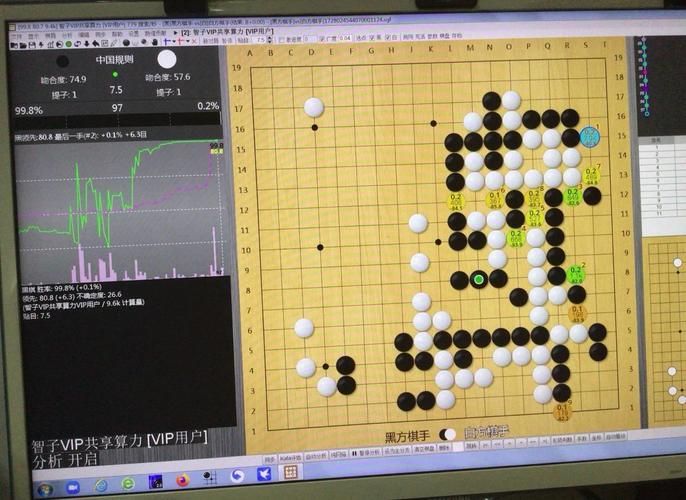Click the Kata评估 button

pos(290,458)
